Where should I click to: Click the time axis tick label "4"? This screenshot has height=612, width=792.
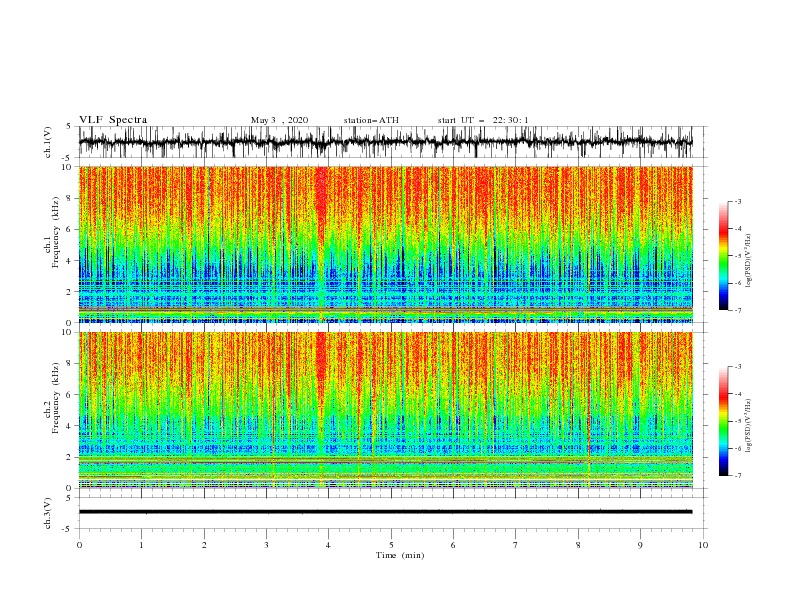coord(329,545)
